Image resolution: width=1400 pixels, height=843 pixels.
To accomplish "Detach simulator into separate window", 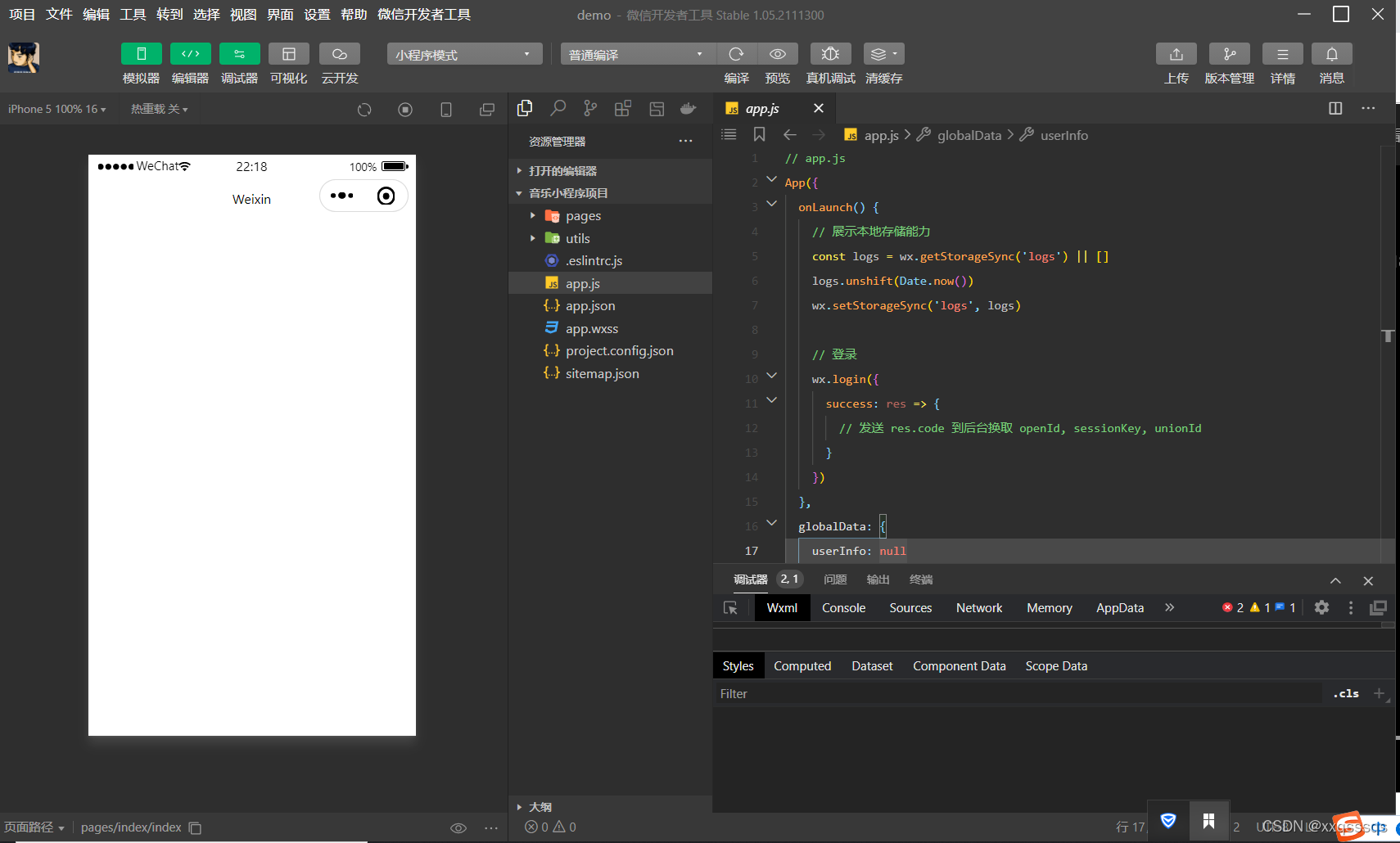I will (x=487, y=110).
